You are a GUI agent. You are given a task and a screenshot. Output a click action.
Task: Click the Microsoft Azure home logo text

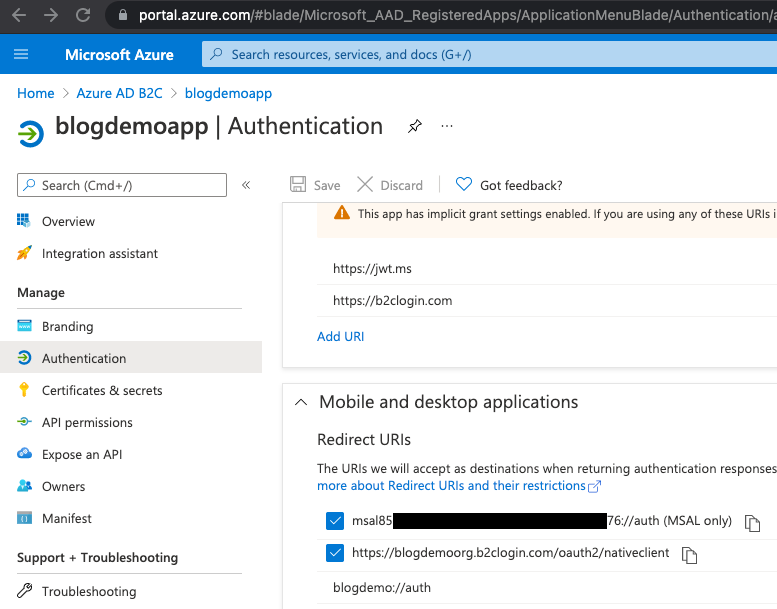coord(119,55)
